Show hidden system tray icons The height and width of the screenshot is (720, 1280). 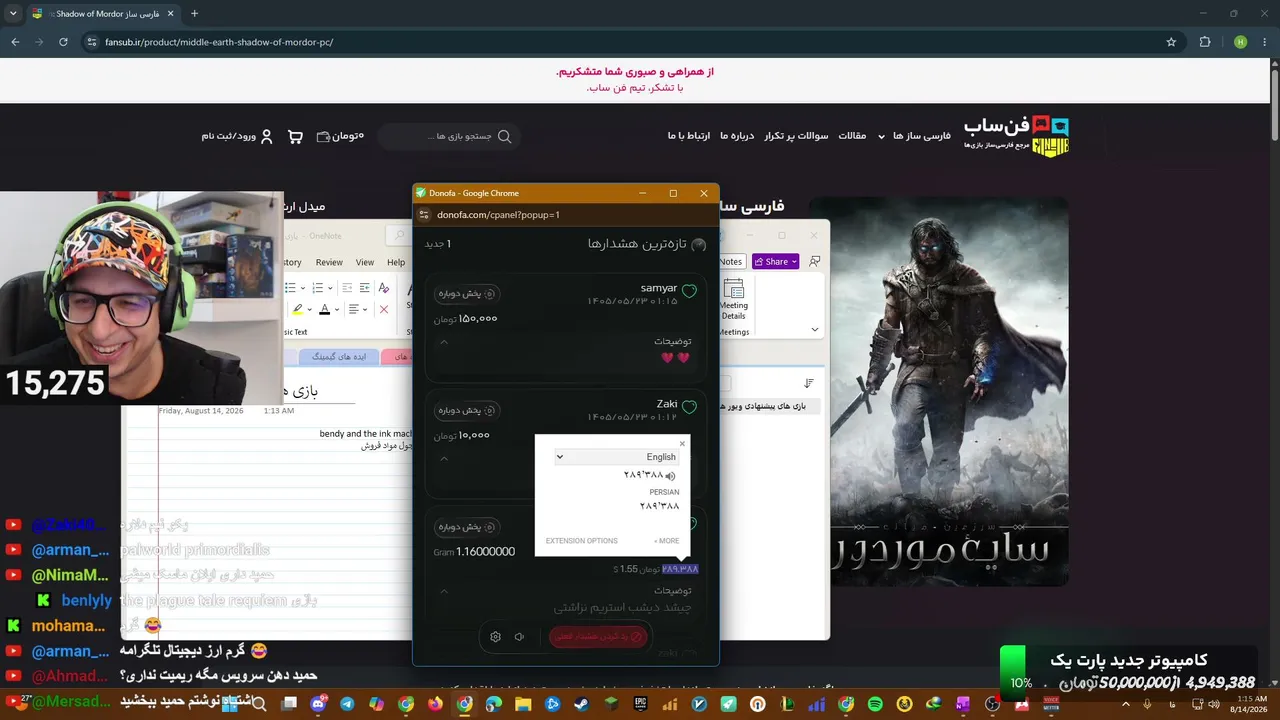click(x=1127, y=704)
